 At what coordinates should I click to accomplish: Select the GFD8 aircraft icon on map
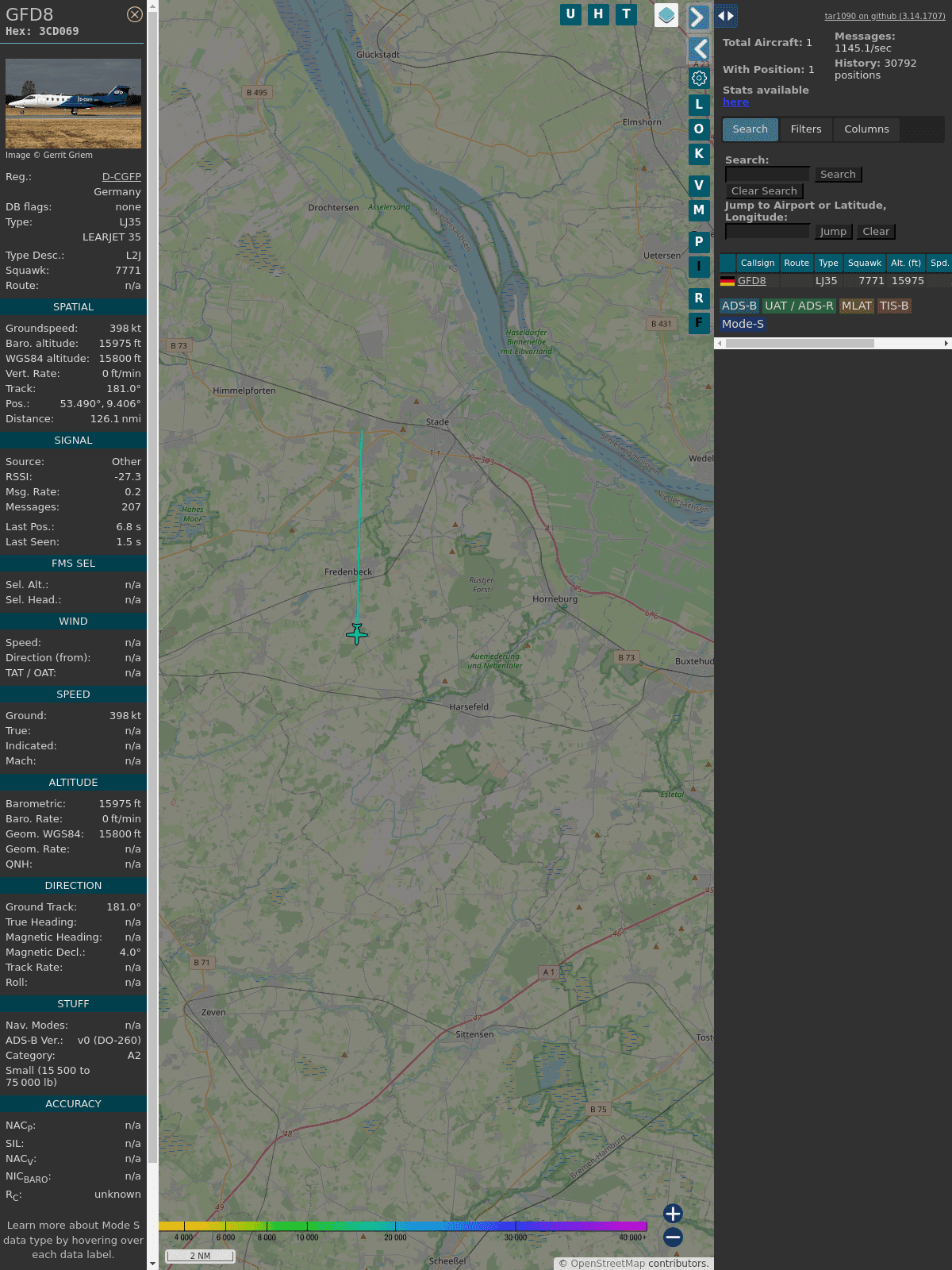point(357,633)
